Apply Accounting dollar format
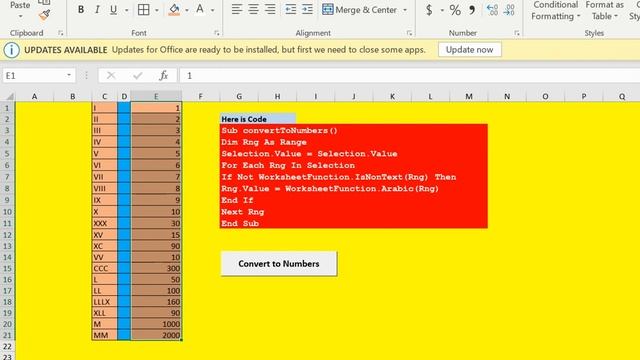Screen dimensions: 640x360 click(429, 10)
